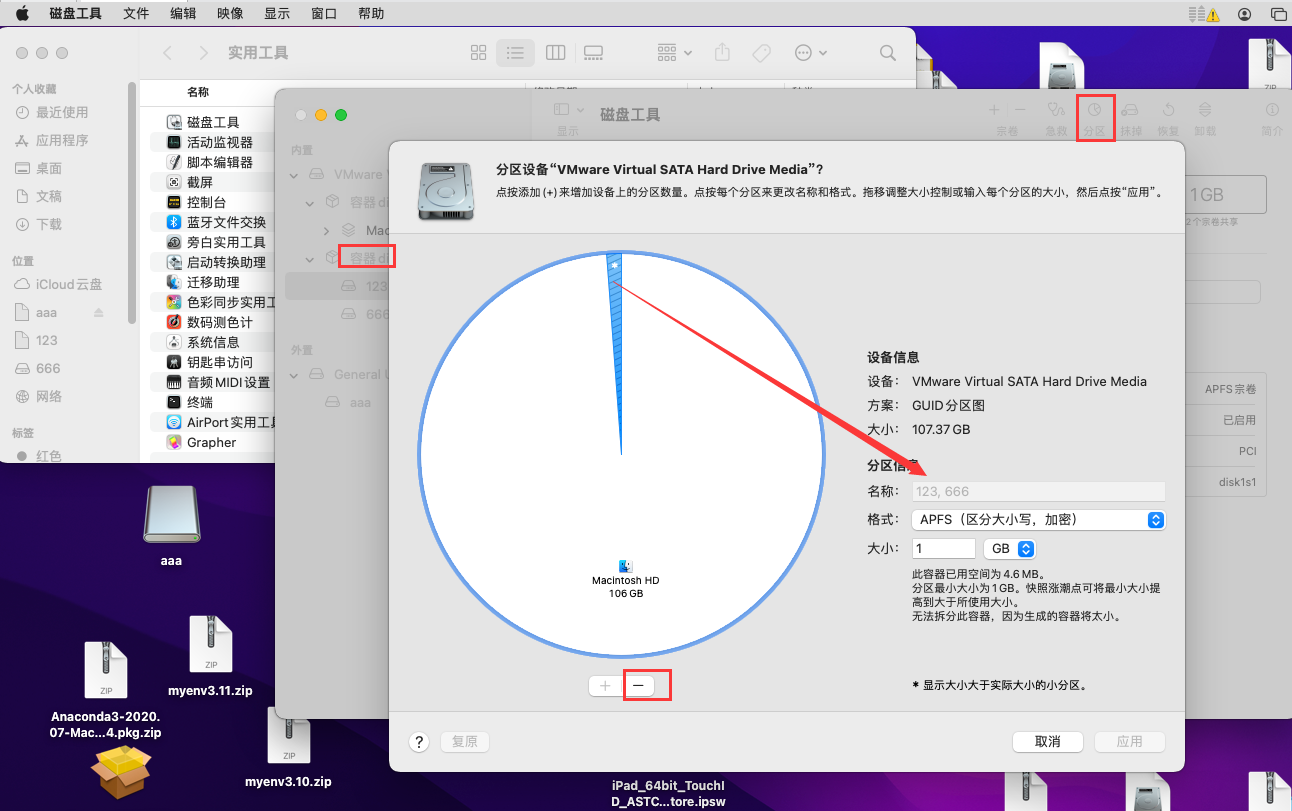The image size is (1292, 811).
Task: Click the 大小 size input field
Action: click(943, 549)
